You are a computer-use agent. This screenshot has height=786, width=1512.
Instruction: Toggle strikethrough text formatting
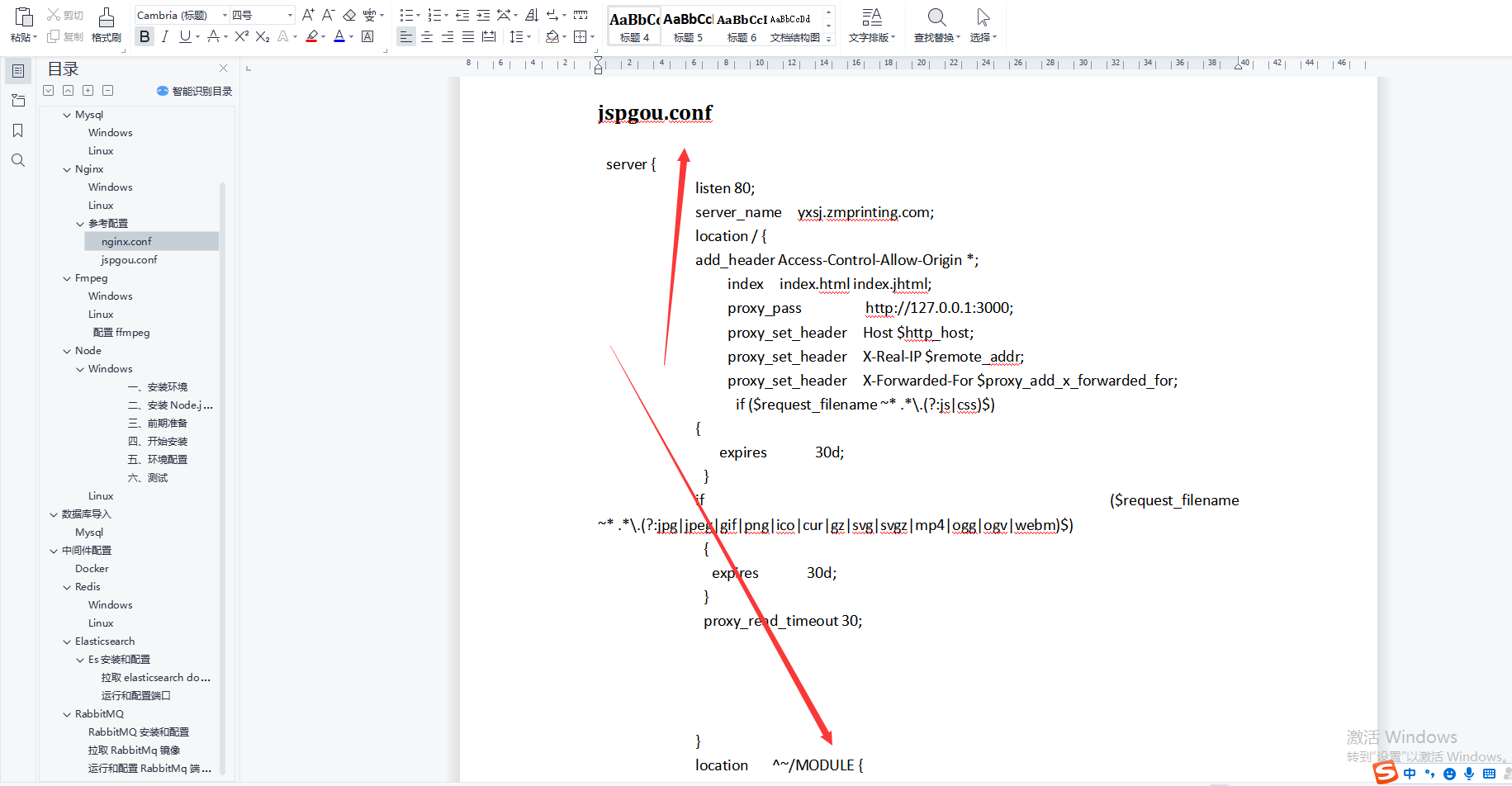pyautogui.click(x=214, y=36)
